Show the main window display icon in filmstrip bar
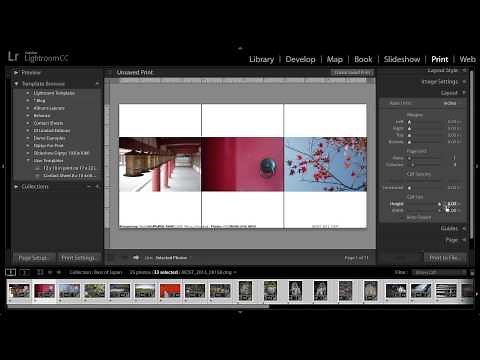This screenshot has width=480, height=360. [11, 272]
